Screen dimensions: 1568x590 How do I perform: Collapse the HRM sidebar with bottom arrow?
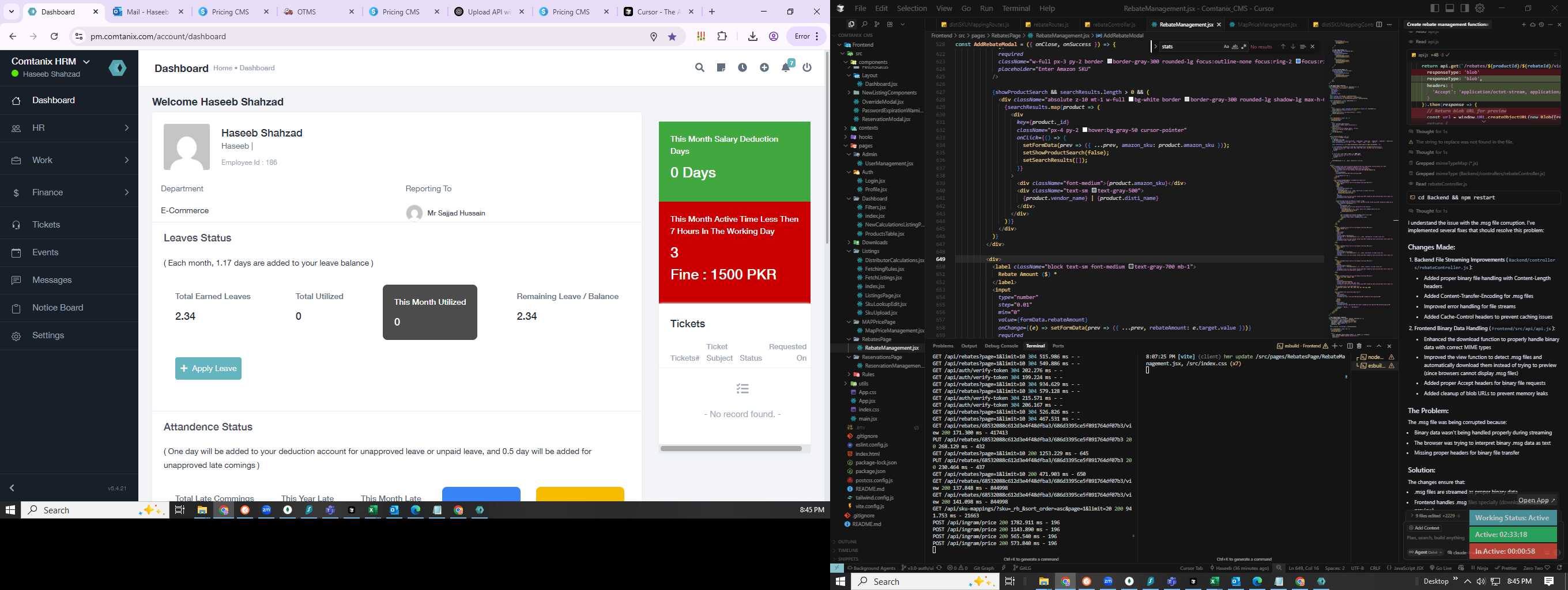point(12,488)
